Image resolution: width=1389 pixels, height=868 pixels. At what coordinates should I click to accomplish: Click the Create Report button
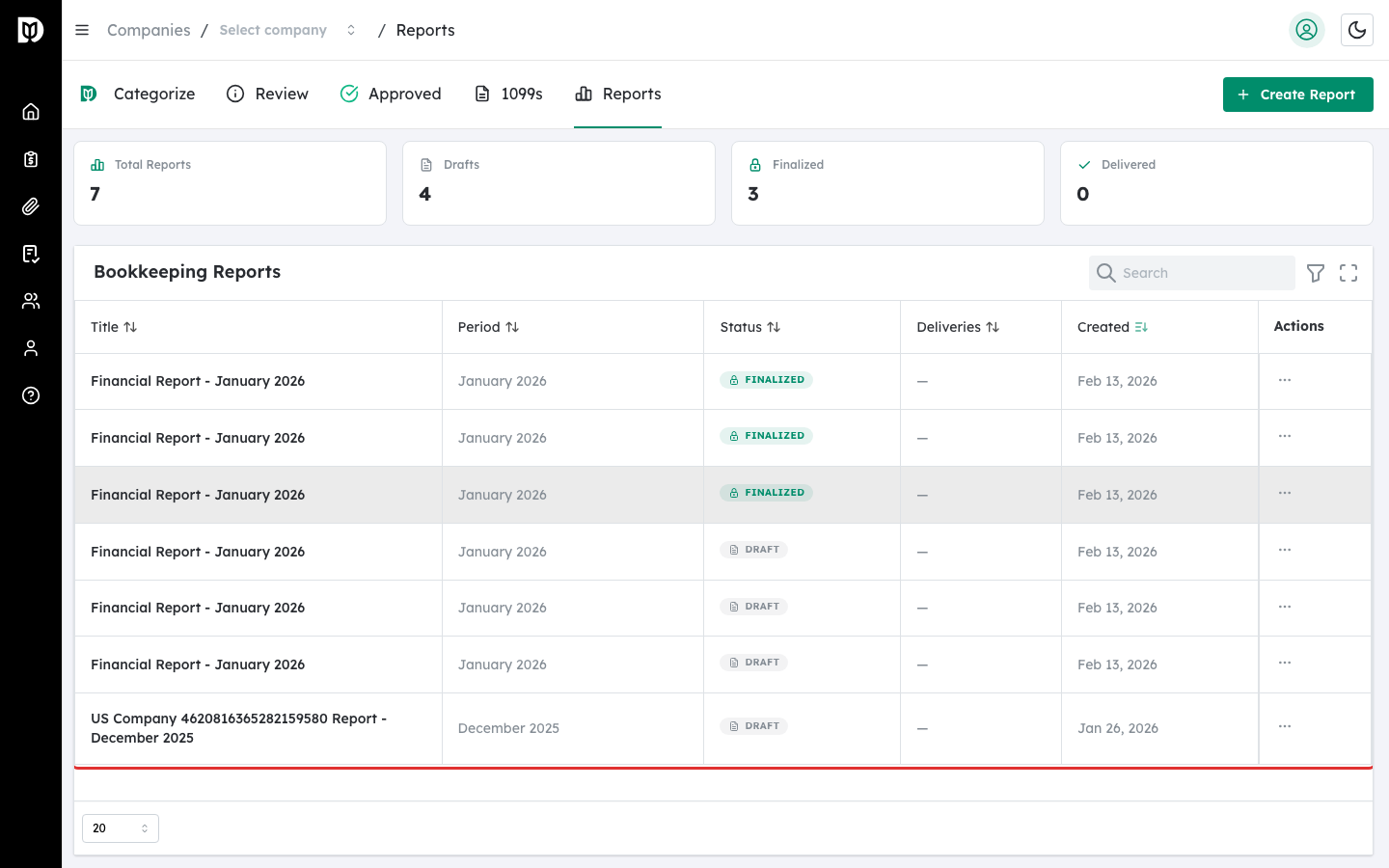pyautogui.click(x=1298, y=94)
